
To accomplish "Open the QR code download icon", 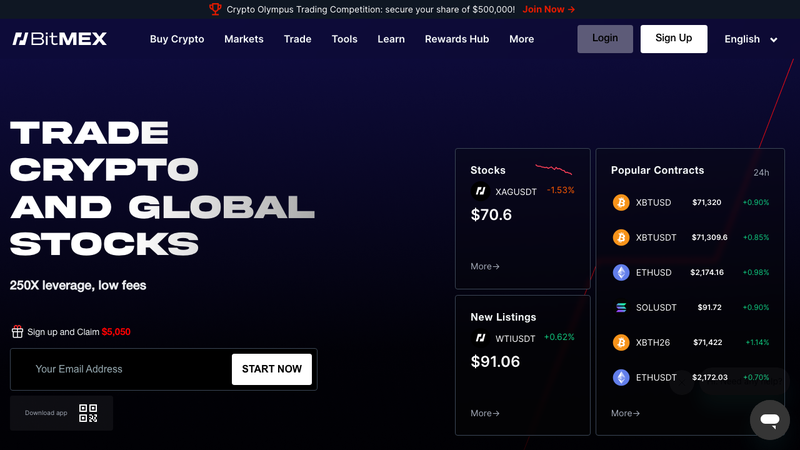I will coord(88,413).
